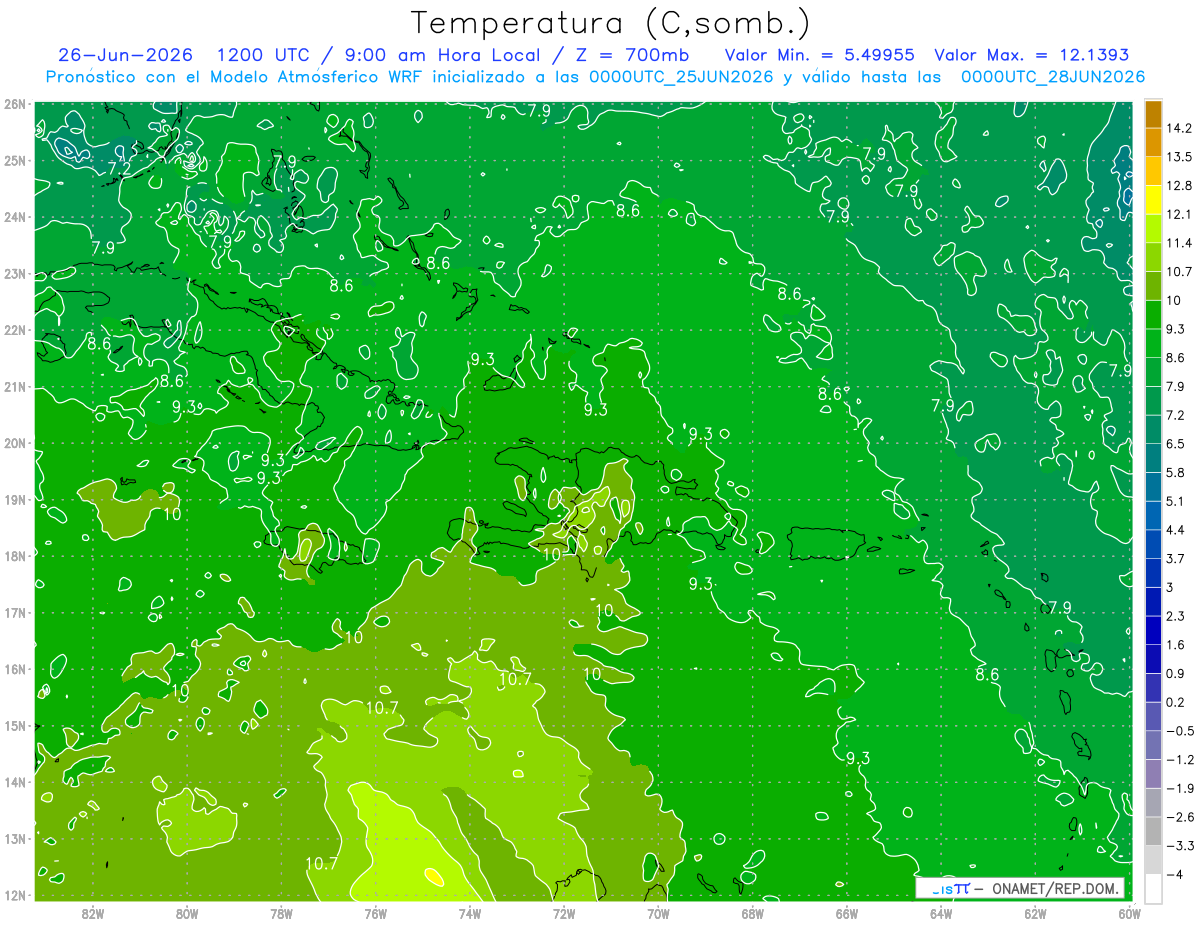Click the '3.7' colorbar scale value
The image size is (1200, 927).
tap(1175, 559)
